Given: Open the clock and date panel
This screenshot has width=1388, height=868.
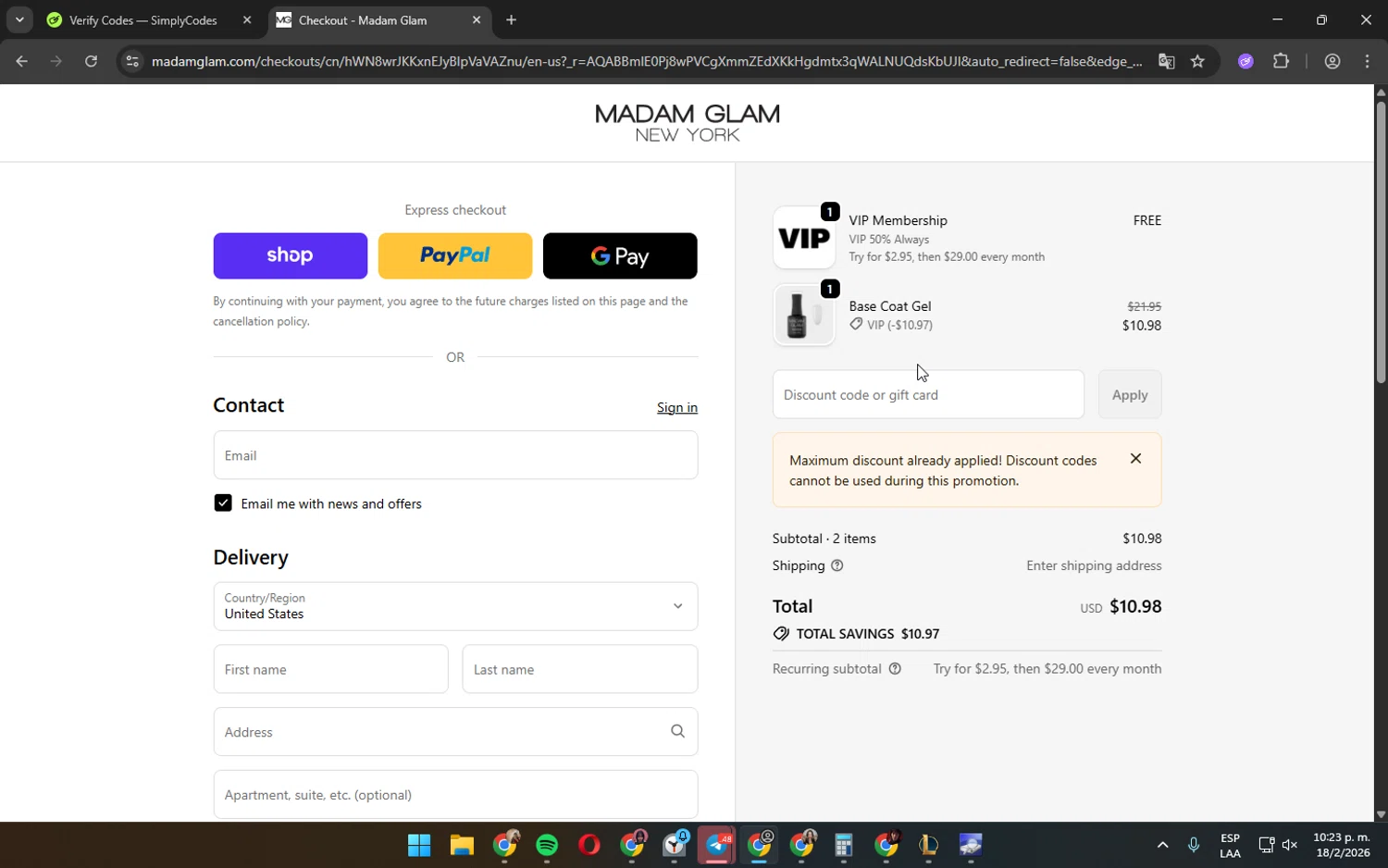Looking at the screenshot, I should pyautogui.click(x=1342, y=845).
